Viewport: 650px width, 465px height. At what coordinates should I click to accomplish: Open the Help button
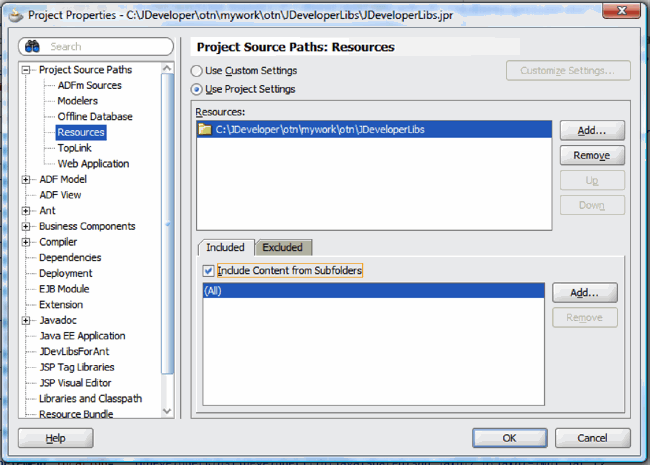[x=56, y=438]
